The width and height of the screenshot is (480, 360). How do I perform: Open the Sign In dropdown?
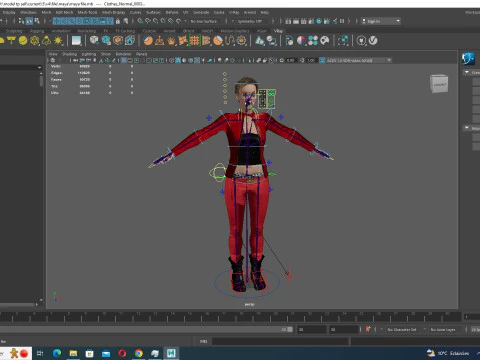coord(381,21)
